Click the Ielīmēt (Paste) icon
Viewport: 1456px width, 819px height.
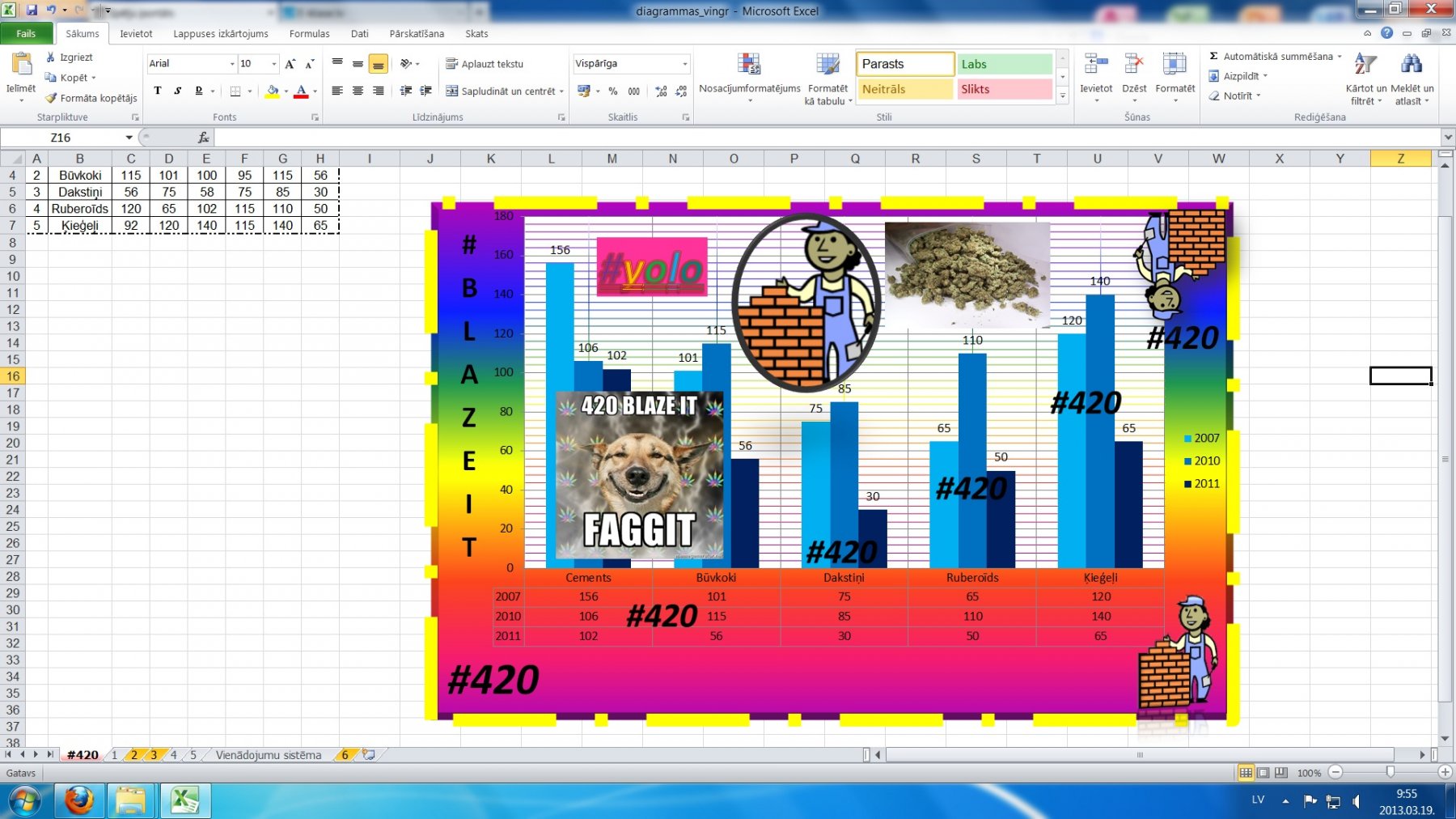(x=21, y=65)
